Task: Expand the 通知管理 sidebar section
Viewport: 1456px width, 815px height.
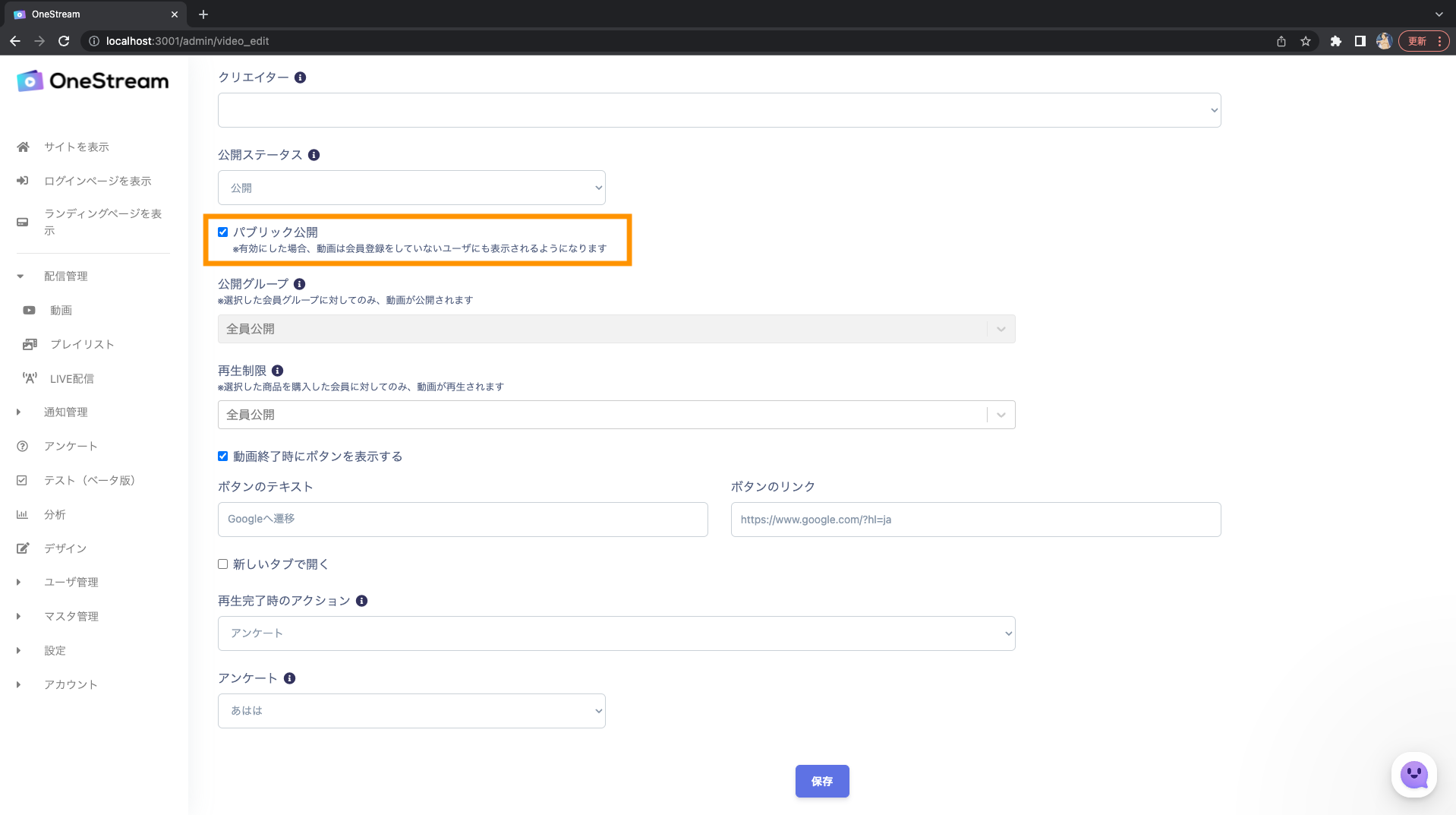Action: coord(65,412)
